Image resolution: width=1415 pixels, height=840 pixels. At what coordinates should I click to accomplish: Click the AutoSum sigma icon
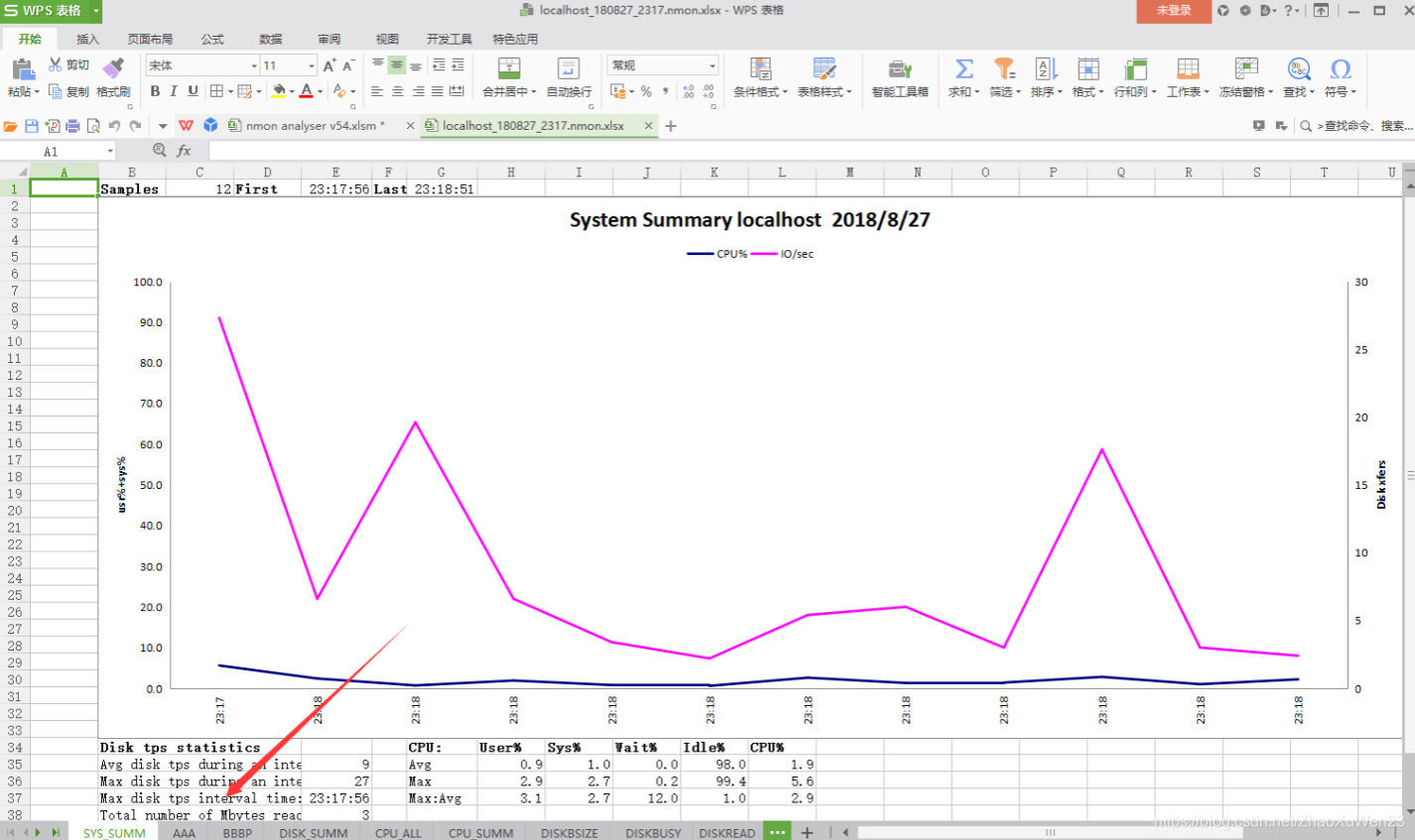coord(964,67)
